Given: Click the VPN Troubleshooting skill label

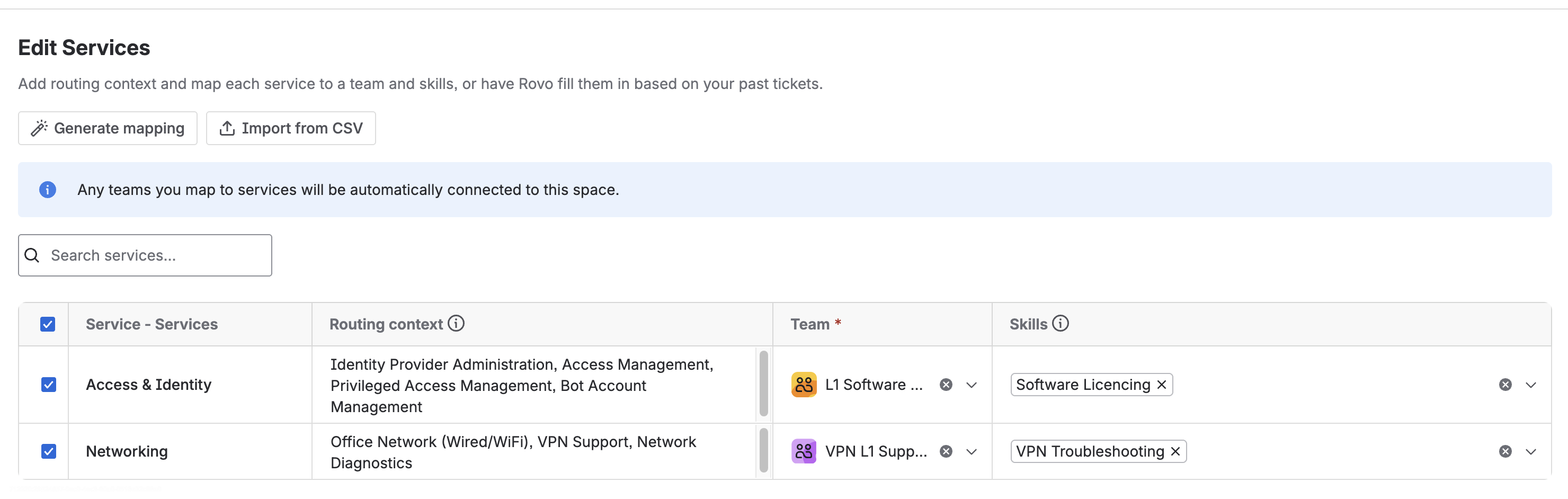Looking at the screenshot, I should [x=1090, y=451].
